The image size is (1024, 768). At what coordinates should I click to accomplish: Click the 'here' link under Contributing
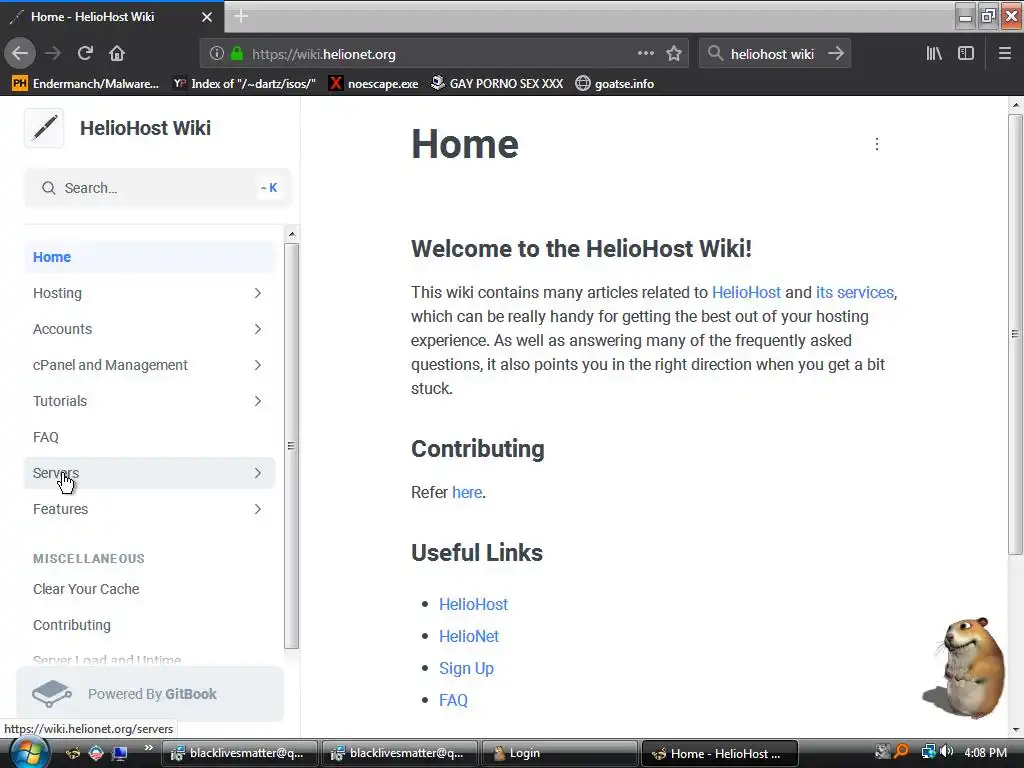[467, 492]
